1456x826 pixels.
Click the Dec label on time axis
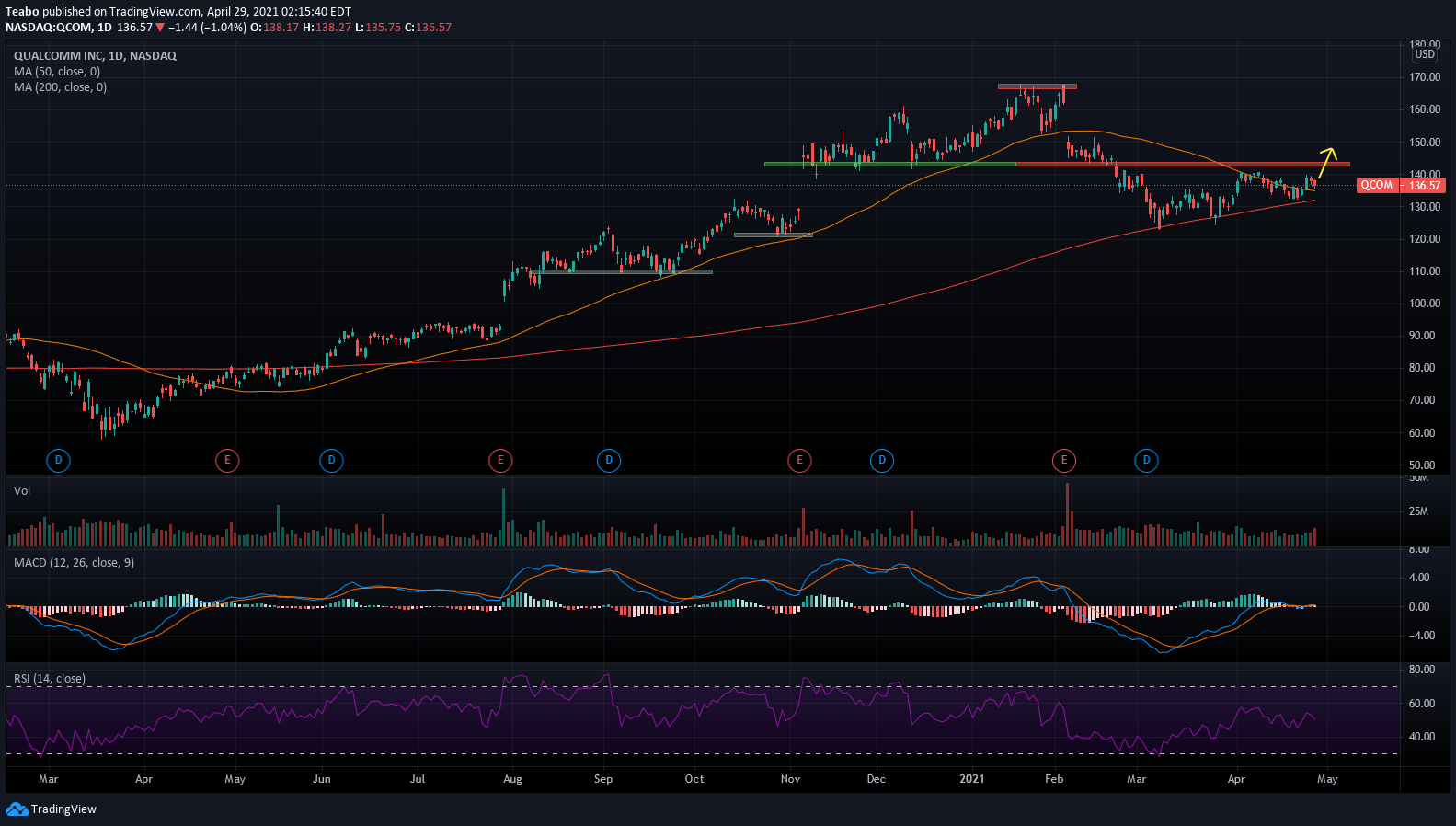click(x=877, y=779)
